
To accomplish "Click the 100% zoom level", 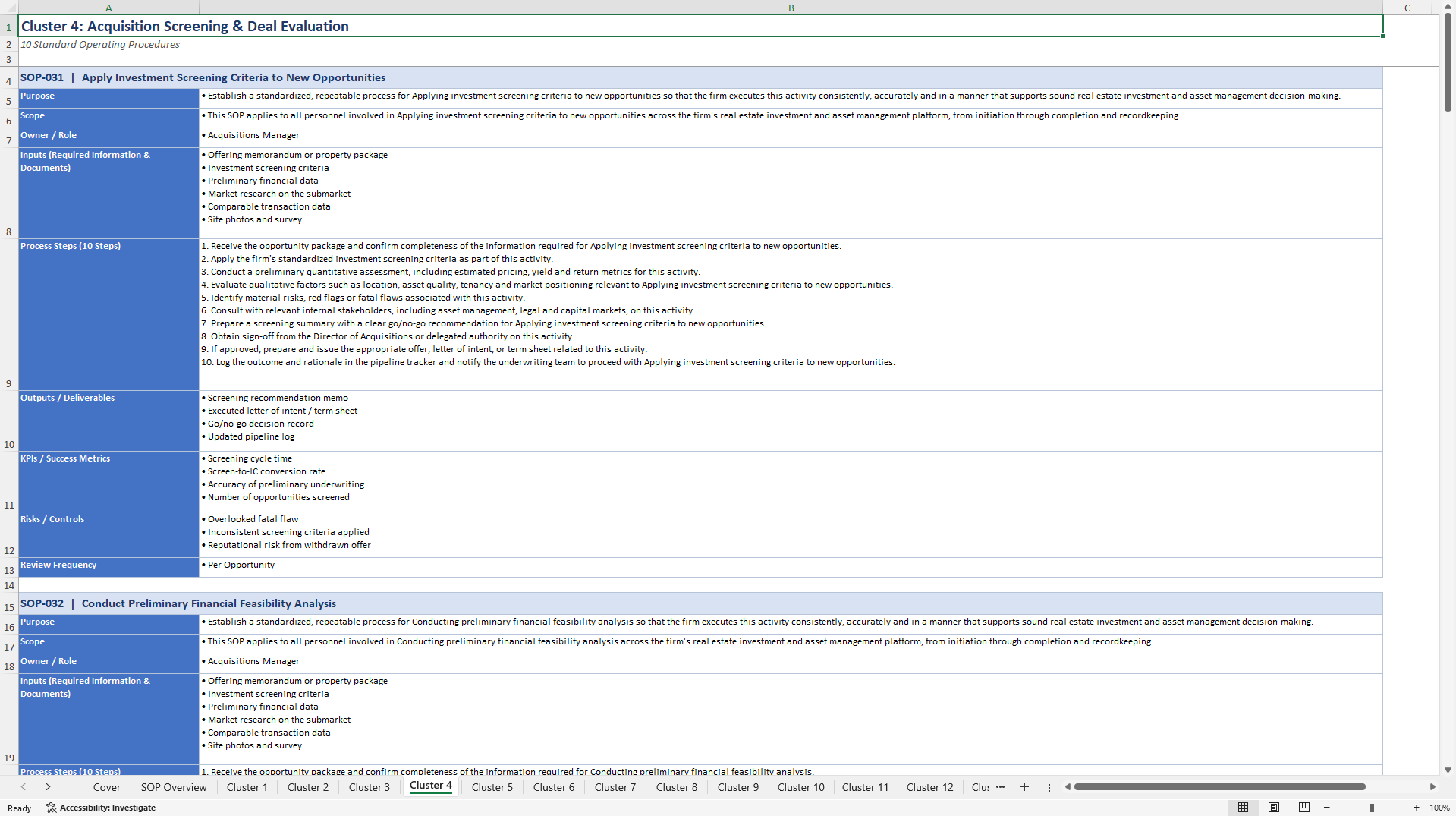I will 1439,808.
